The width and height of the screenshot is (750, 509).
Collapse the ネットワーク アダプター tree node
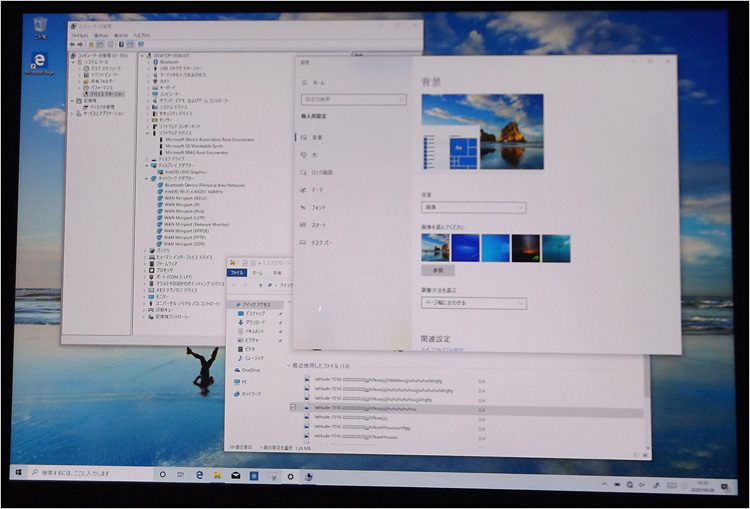point(146,178)
